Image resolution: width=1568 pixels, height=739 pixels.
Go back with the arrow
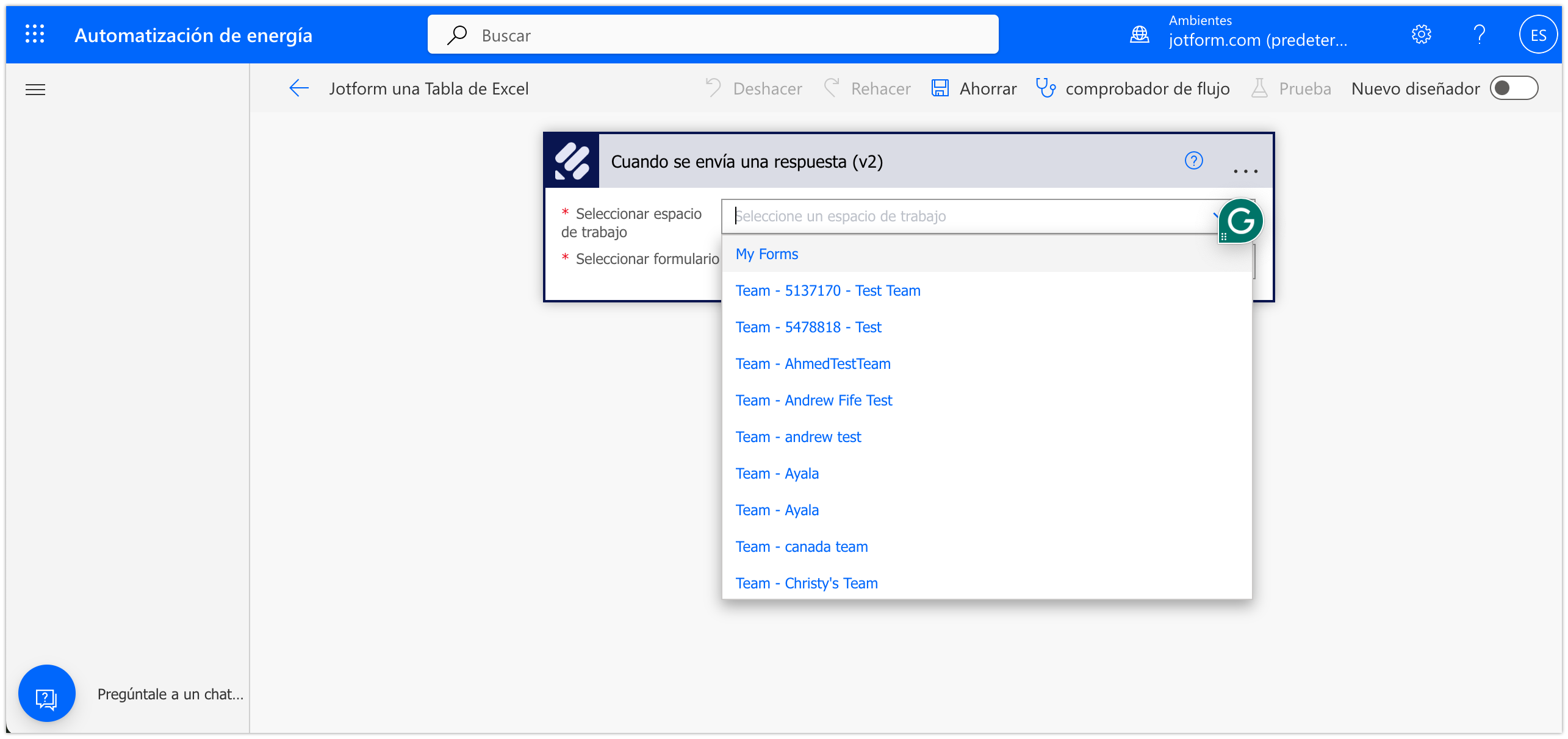point(299,88)
